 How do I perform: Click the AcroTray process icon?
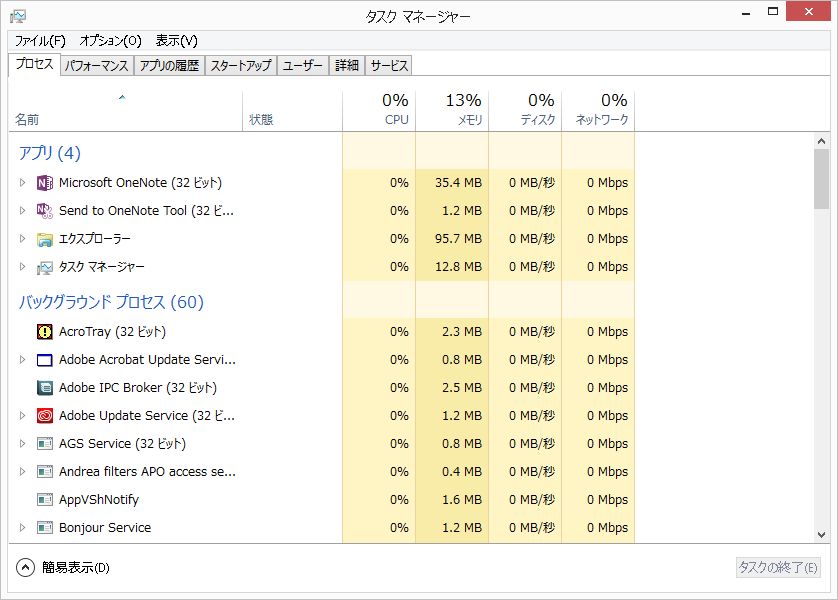point(45,332)
